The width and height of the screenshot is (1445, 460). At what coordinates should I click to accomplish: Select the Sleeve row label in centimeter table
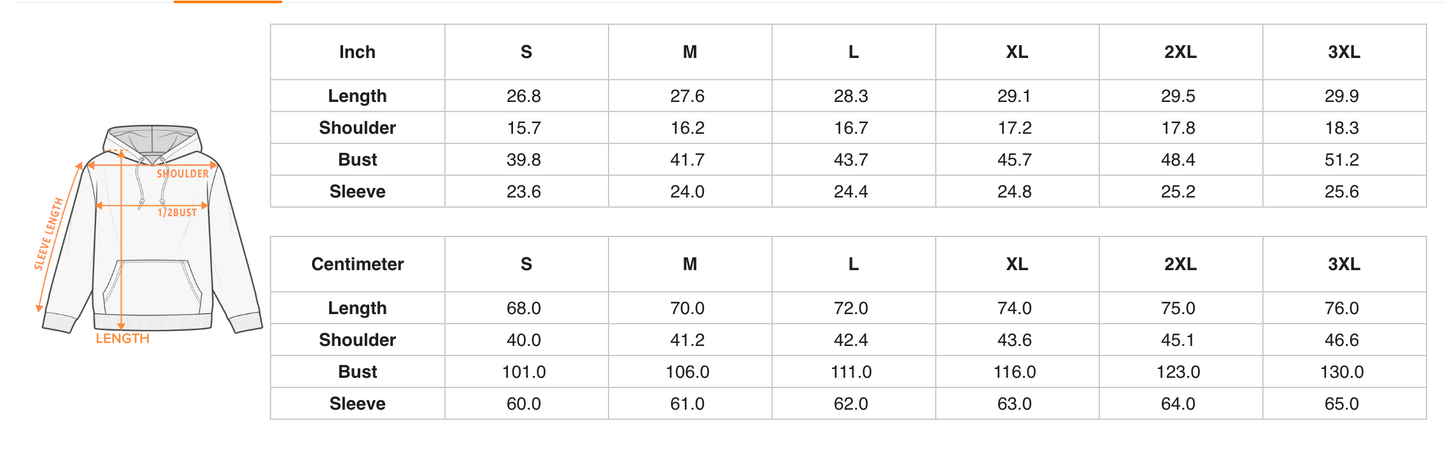coord(358,404)
